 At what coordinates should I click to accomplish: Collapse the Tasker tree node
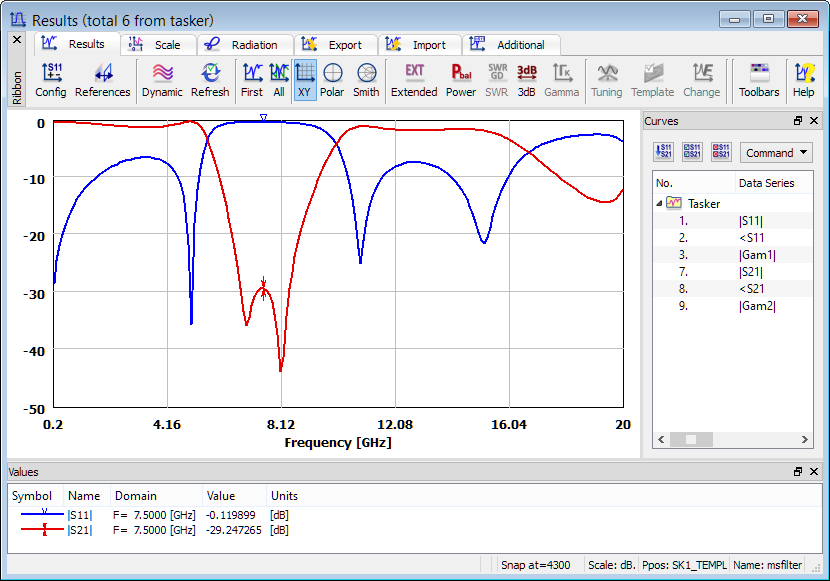point(659,203)
